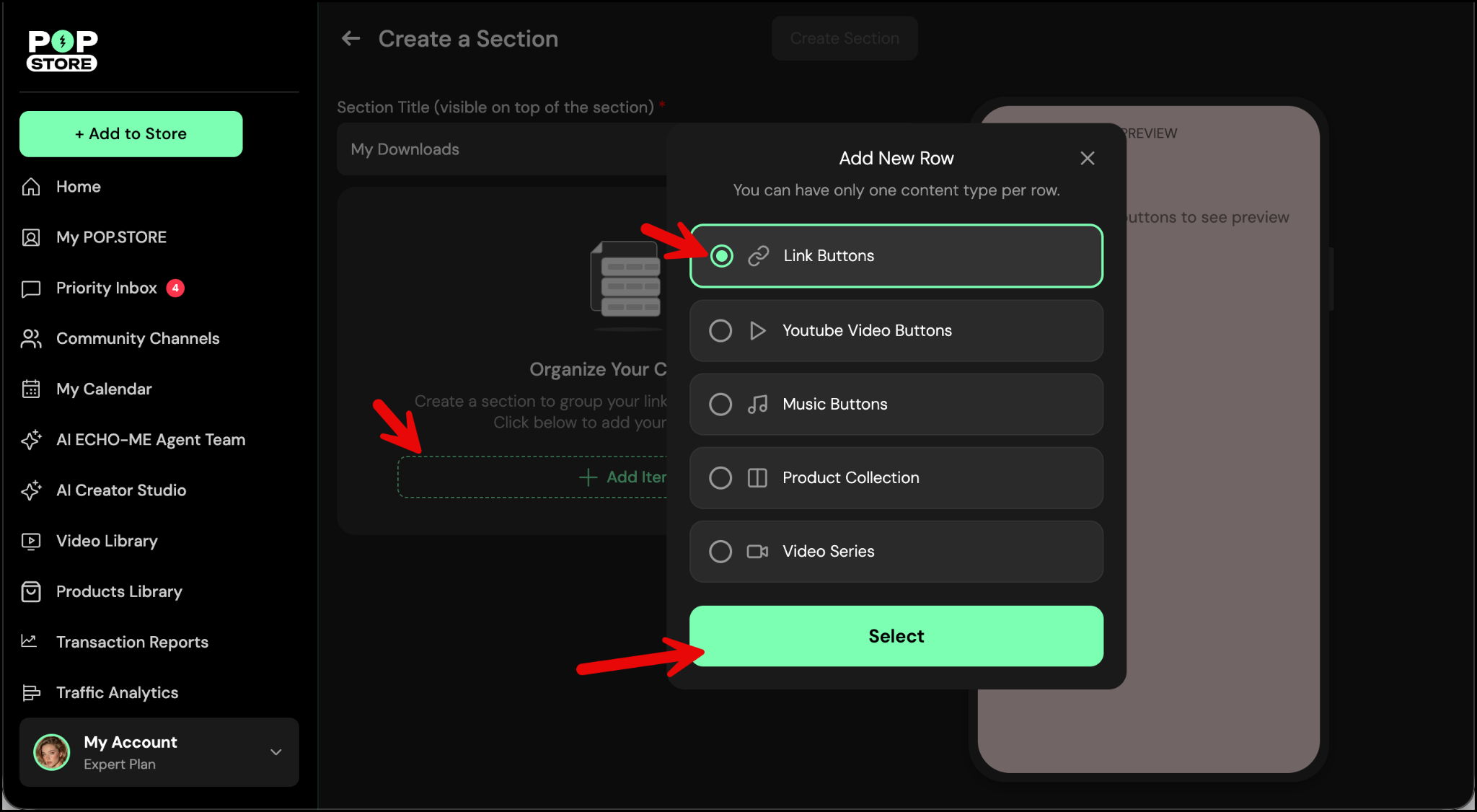This screenshot has height=812, width=1477.
Task: Expand the My Account chevron
Action: [275, 752]
